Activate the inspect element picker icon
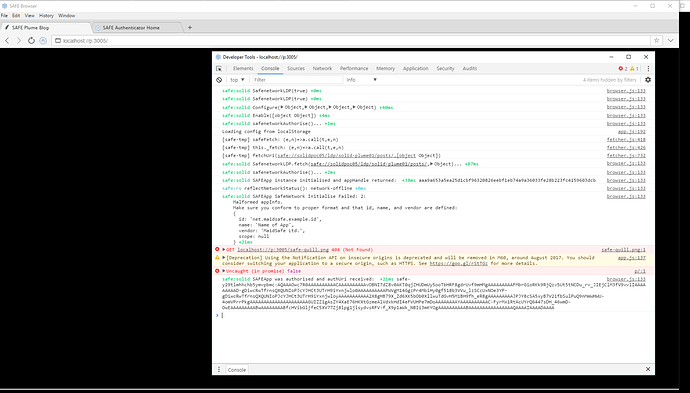 (x=219, y=69)
